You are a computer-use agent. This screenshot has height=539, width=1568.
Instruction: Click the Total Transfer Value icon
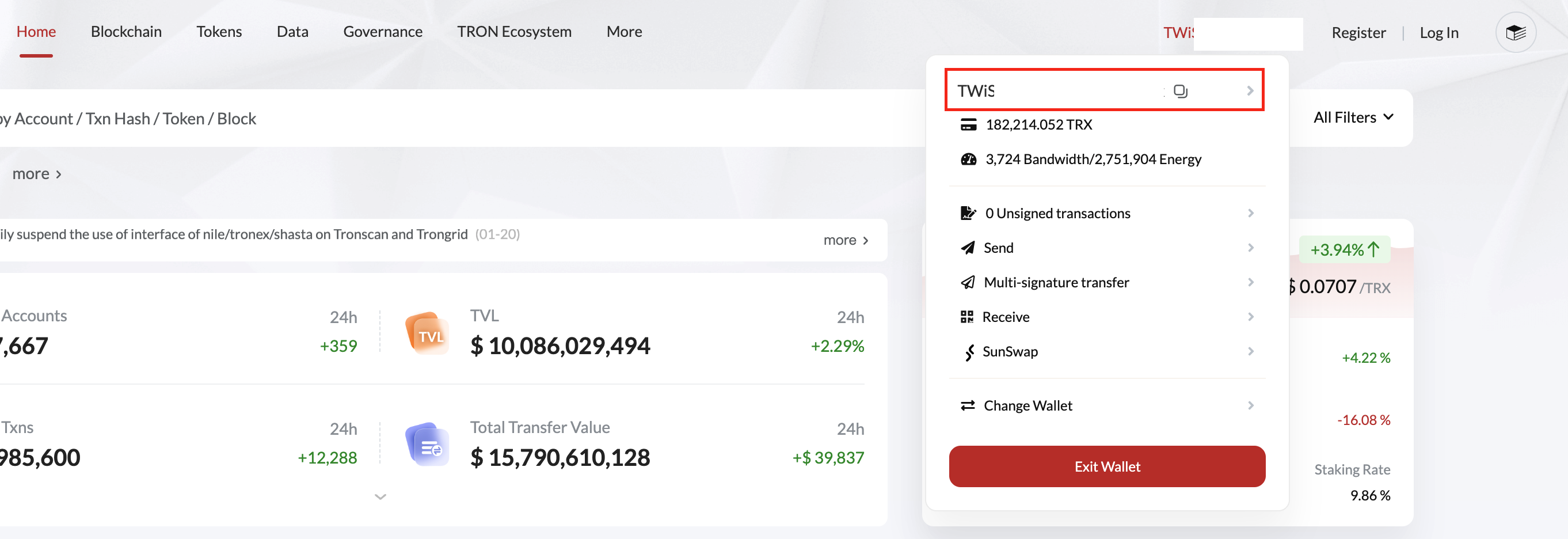pyautogui.click(x=427, y=445)
